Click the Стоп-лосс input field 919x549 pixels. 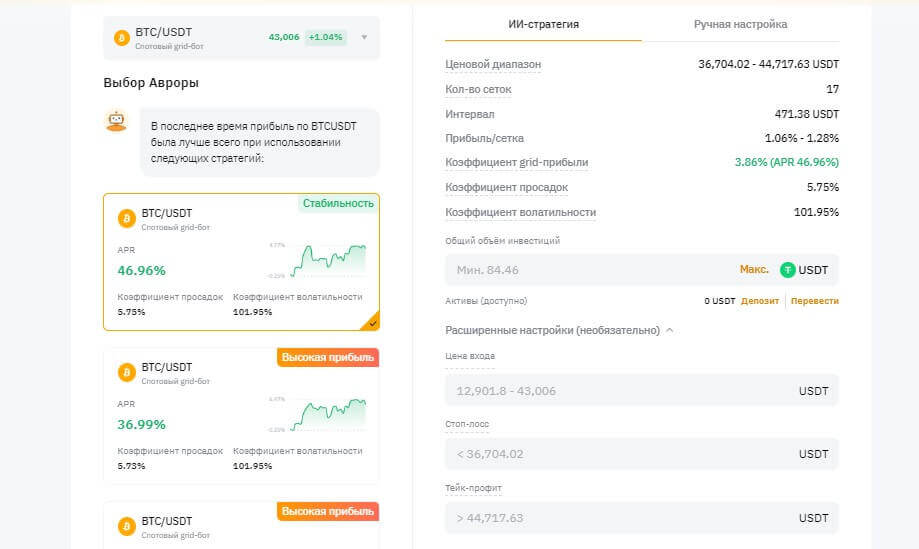[620, 454]
